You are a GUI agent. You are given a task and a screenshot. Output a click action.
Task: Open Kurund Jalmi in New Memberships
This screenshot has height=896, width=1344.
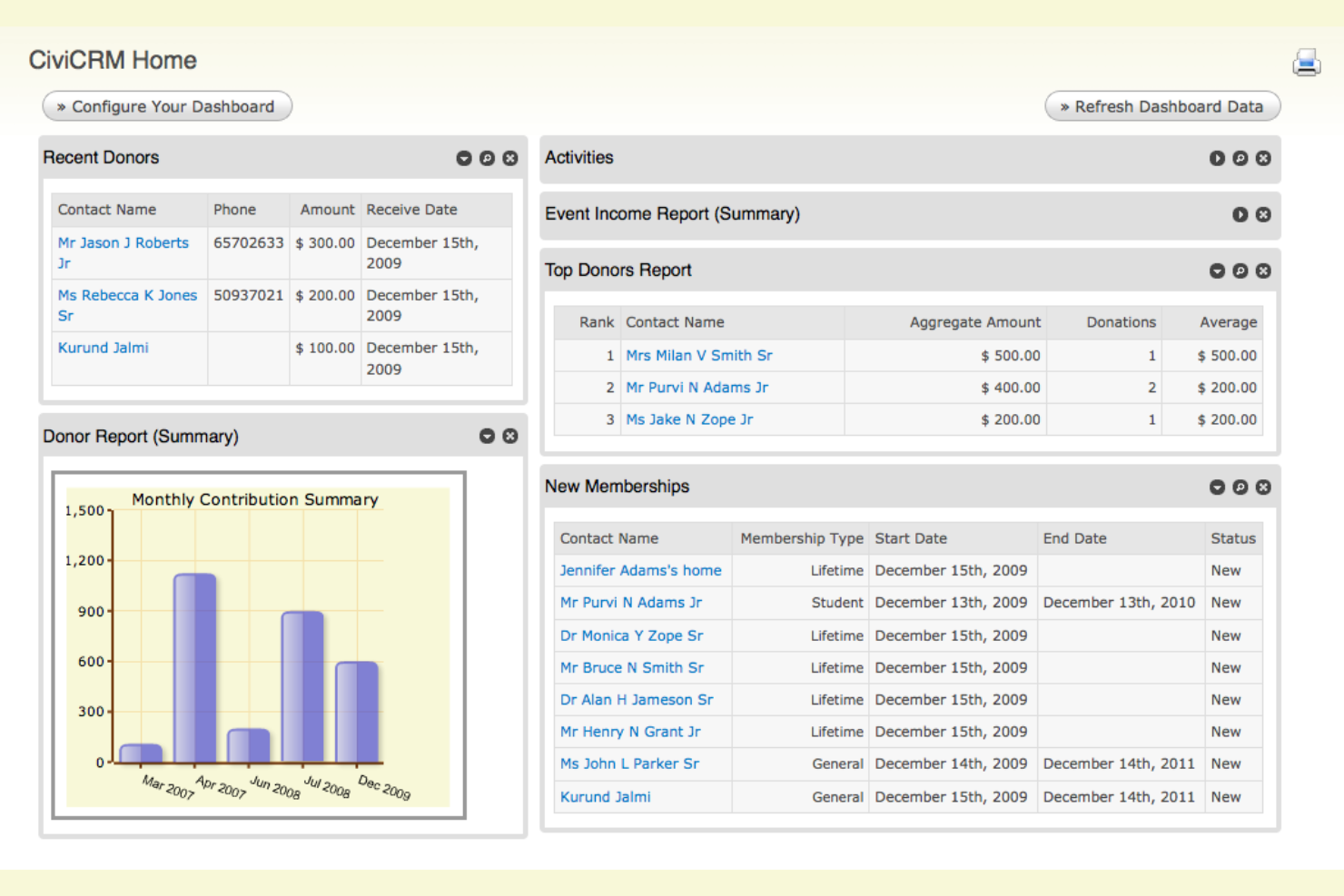click(x=605, y=797)
